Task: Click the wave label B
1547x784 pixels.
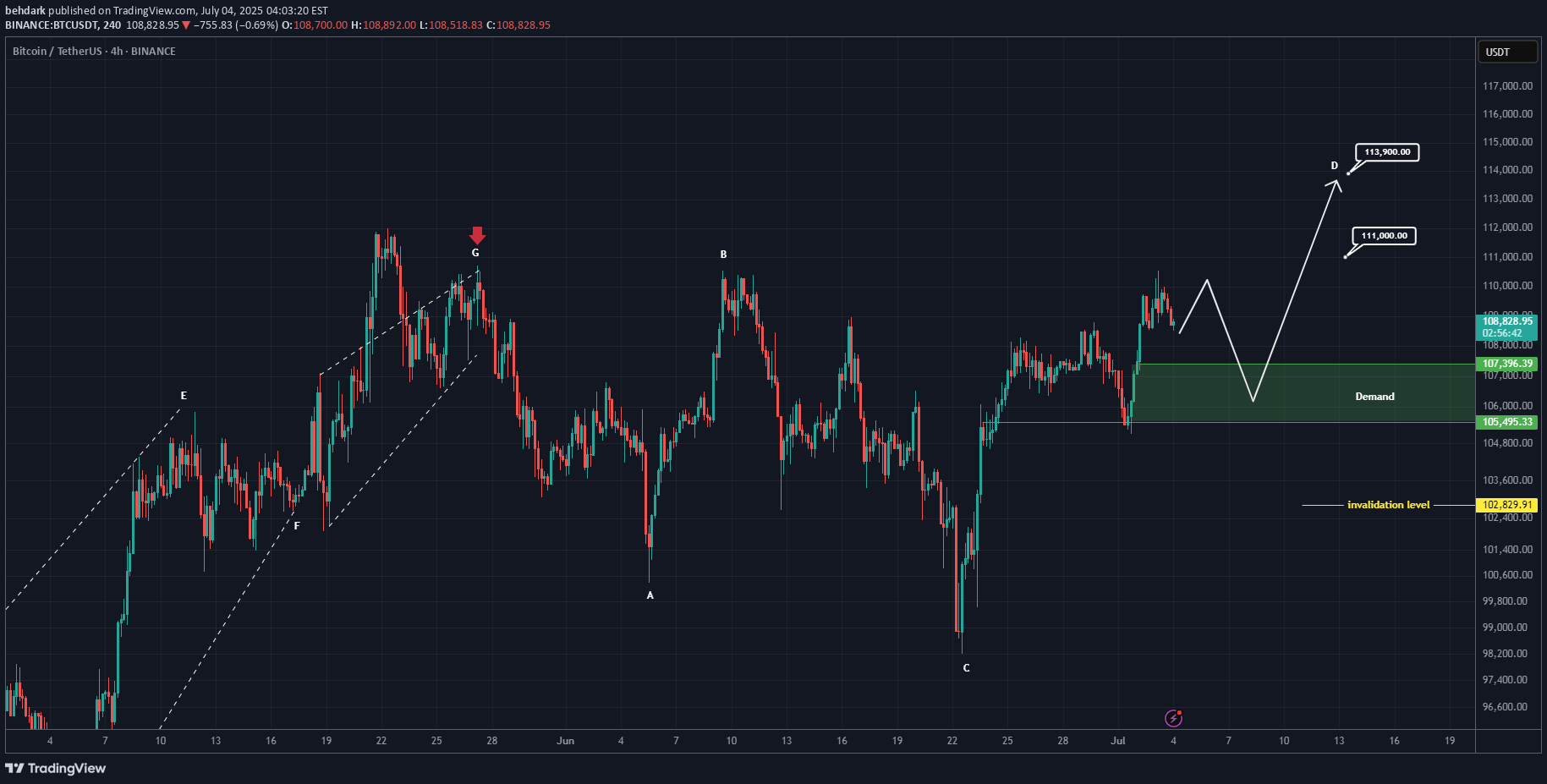Action: pyautogui.click(x=723, y=255)
